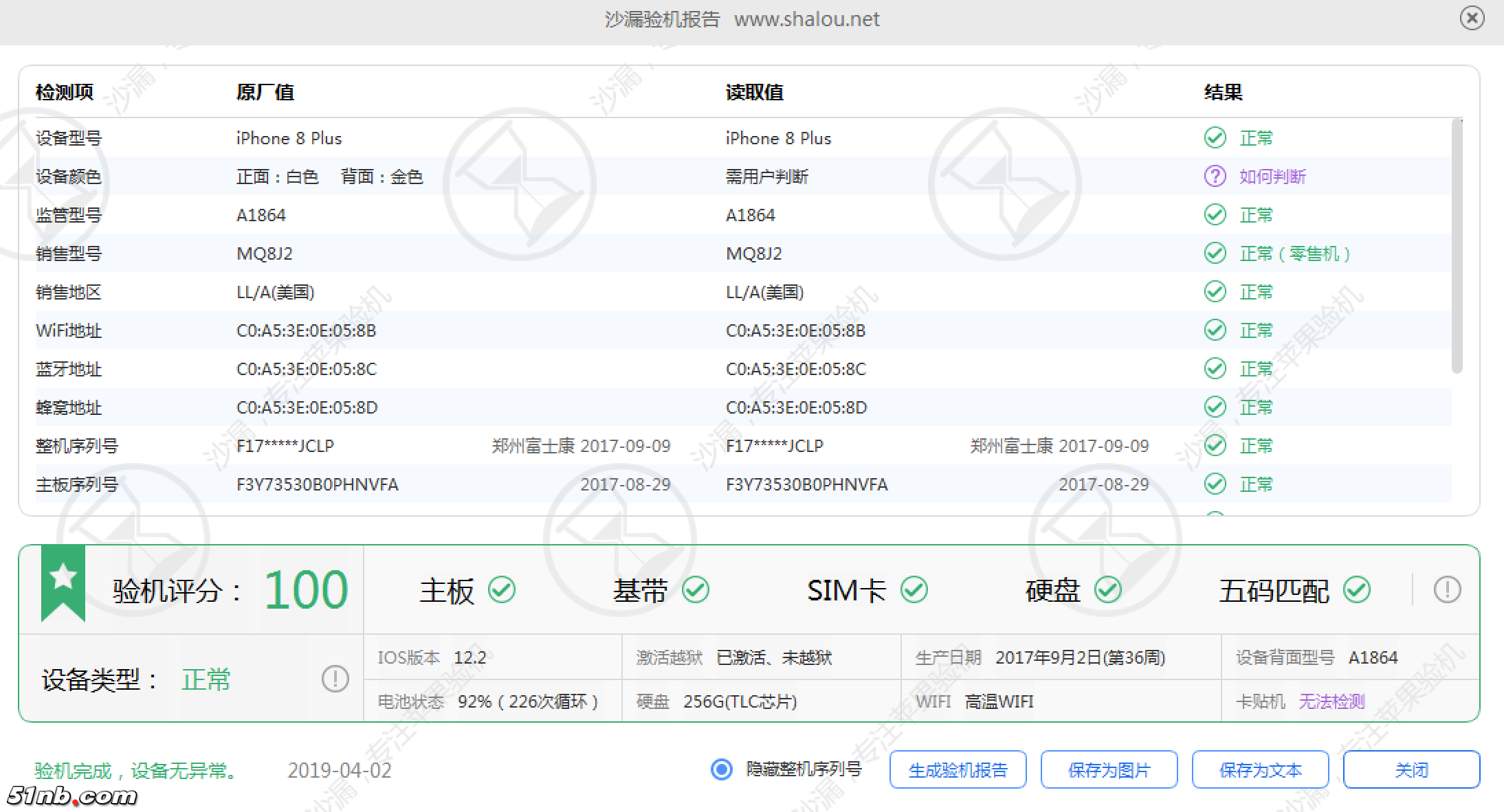
Task: Click the SIM卡 status check icon
Action: (x=914, y=589)
